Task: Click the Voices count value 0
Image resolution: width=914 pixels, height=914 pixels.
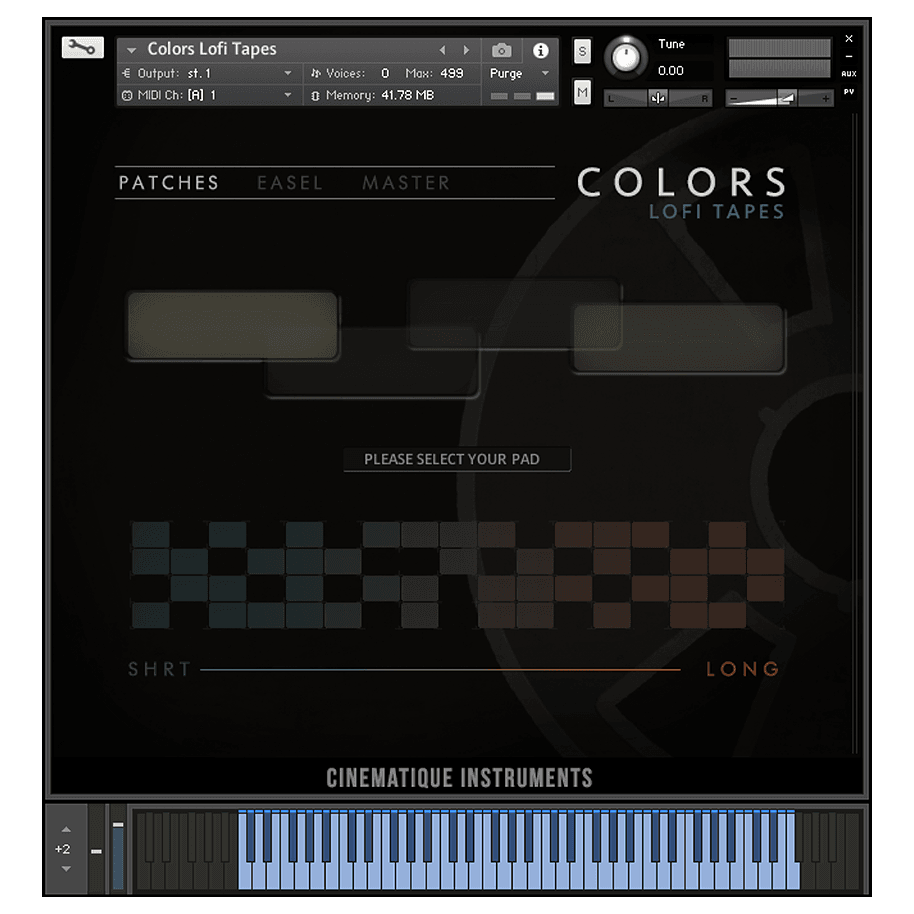Action: coord(385,73)
